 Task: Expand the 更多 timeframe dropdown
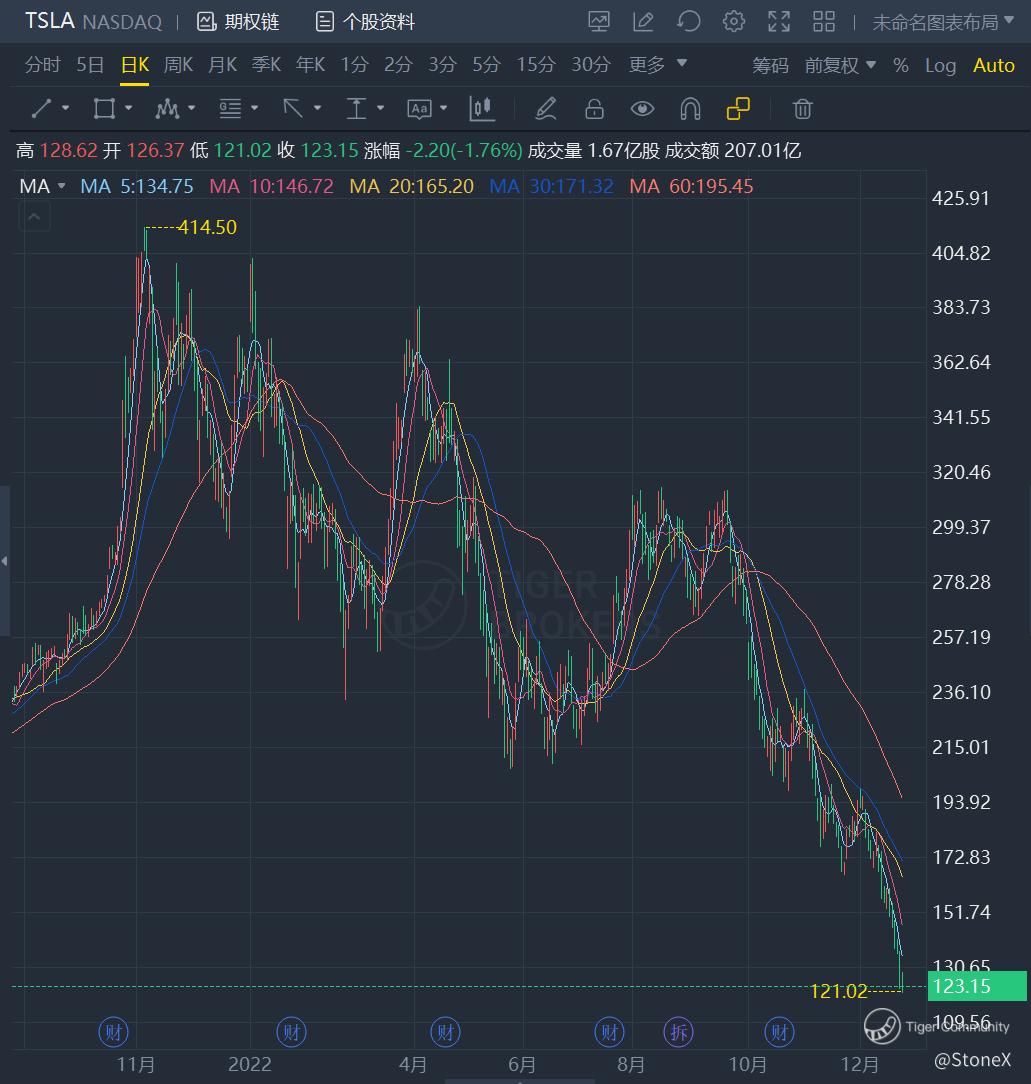[657, 65]
